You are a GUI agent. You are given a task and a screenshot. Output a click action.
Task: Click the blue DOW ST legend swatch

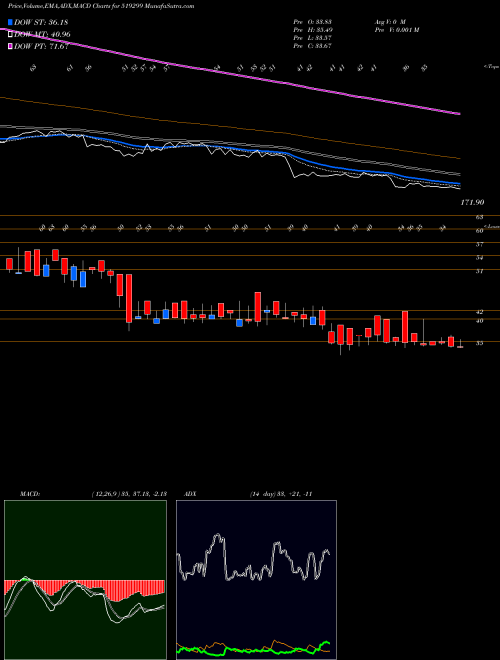[x=10, y=22]
